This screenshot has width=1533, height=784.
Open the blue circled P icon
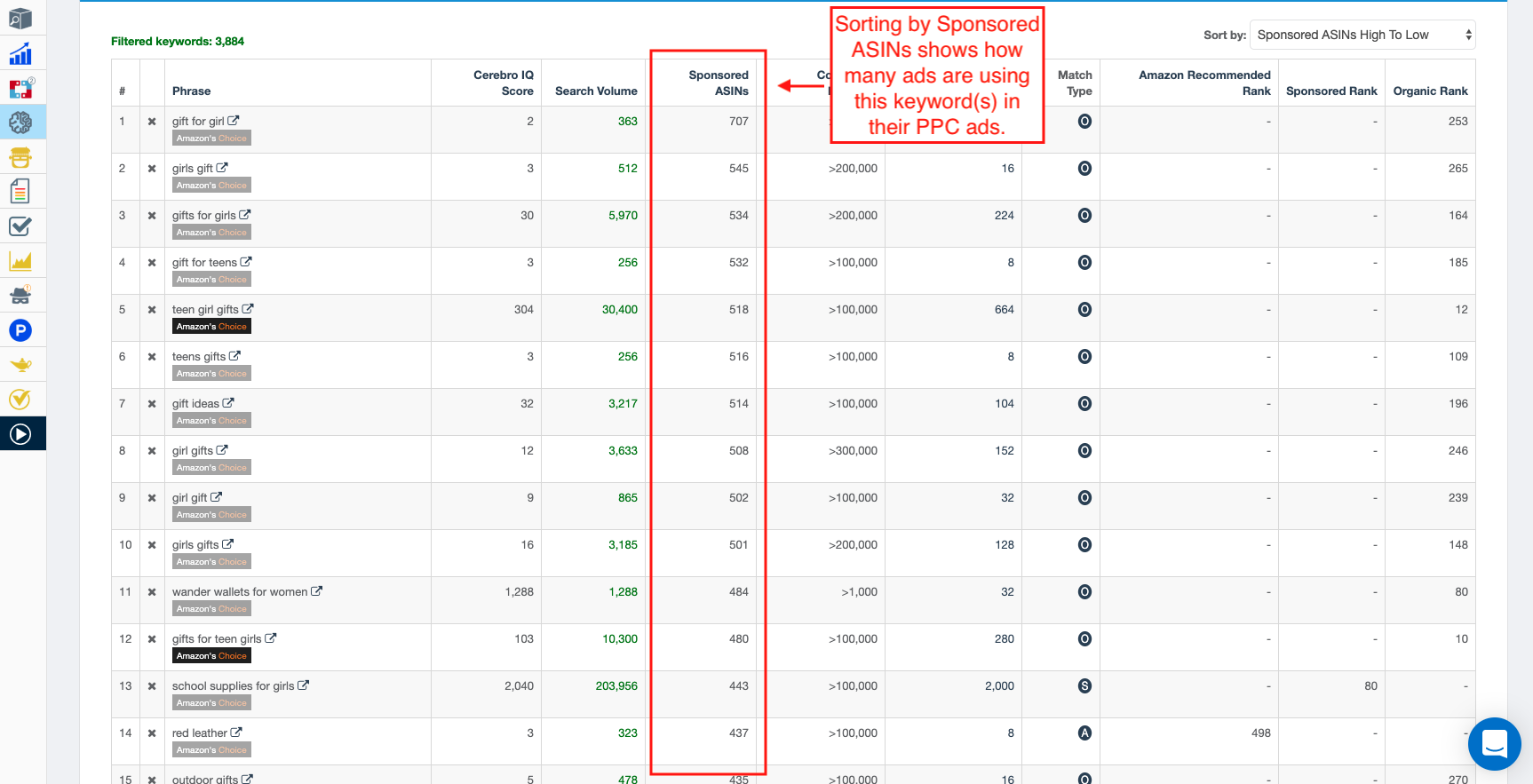coord(20,330)
